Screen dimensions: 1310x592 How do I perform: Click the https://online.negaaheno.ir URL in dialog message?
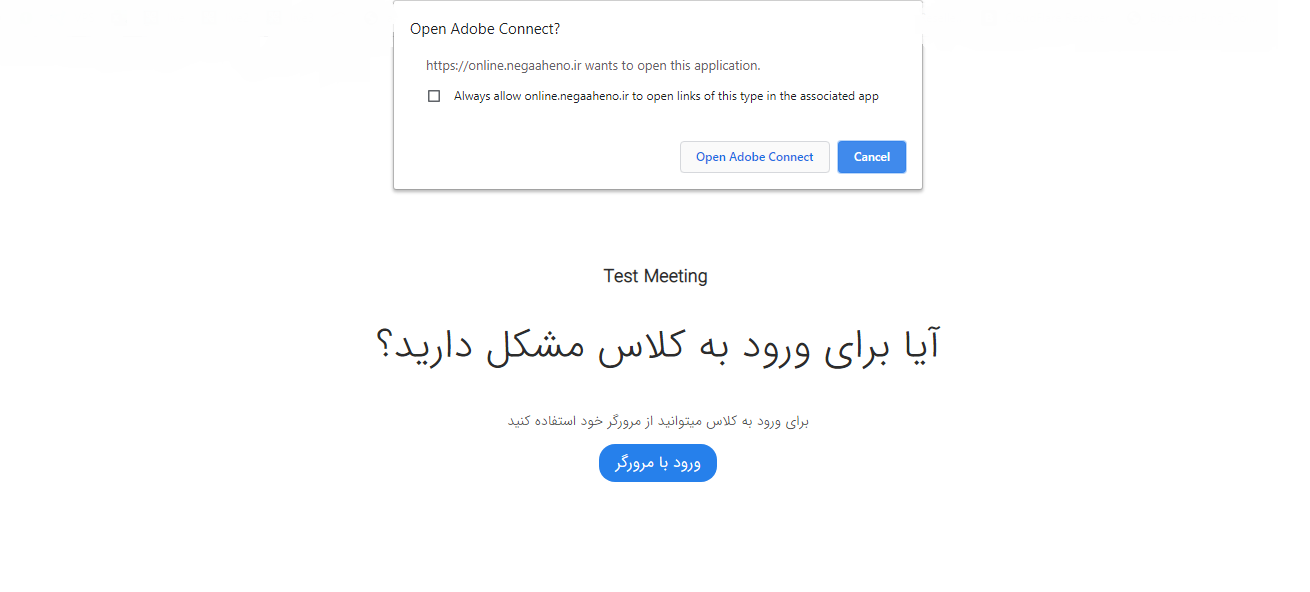[503, 66]
